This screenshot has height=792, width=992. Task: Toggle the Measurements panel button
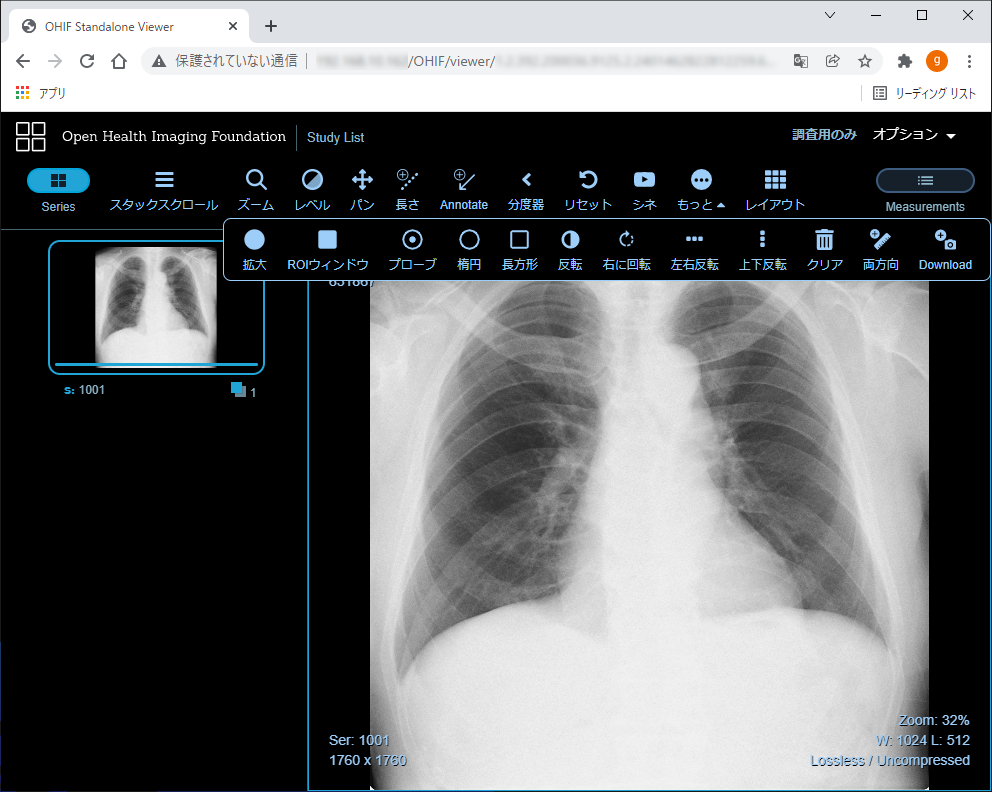tap(925, 181)
